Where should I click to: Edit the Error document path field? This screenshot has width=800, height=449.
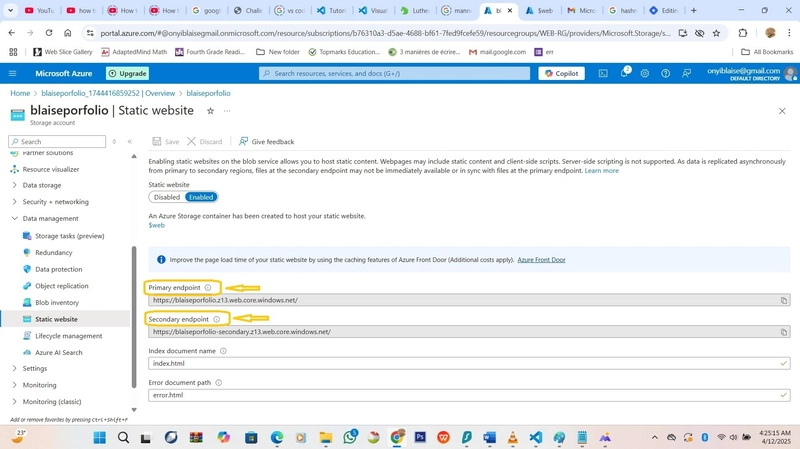[469, 395]
